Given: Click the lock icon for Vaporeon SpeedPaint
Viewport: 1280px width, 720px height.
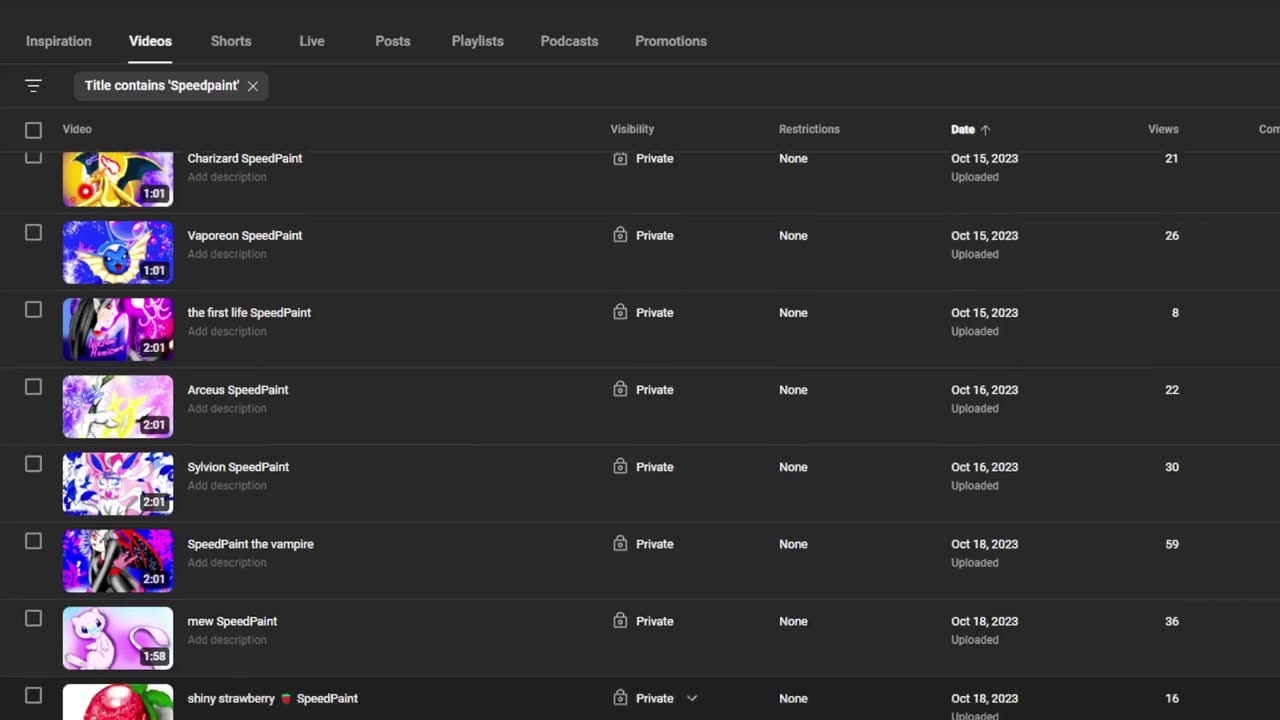Looking at the screenshot, I should [x=620, y=235].
